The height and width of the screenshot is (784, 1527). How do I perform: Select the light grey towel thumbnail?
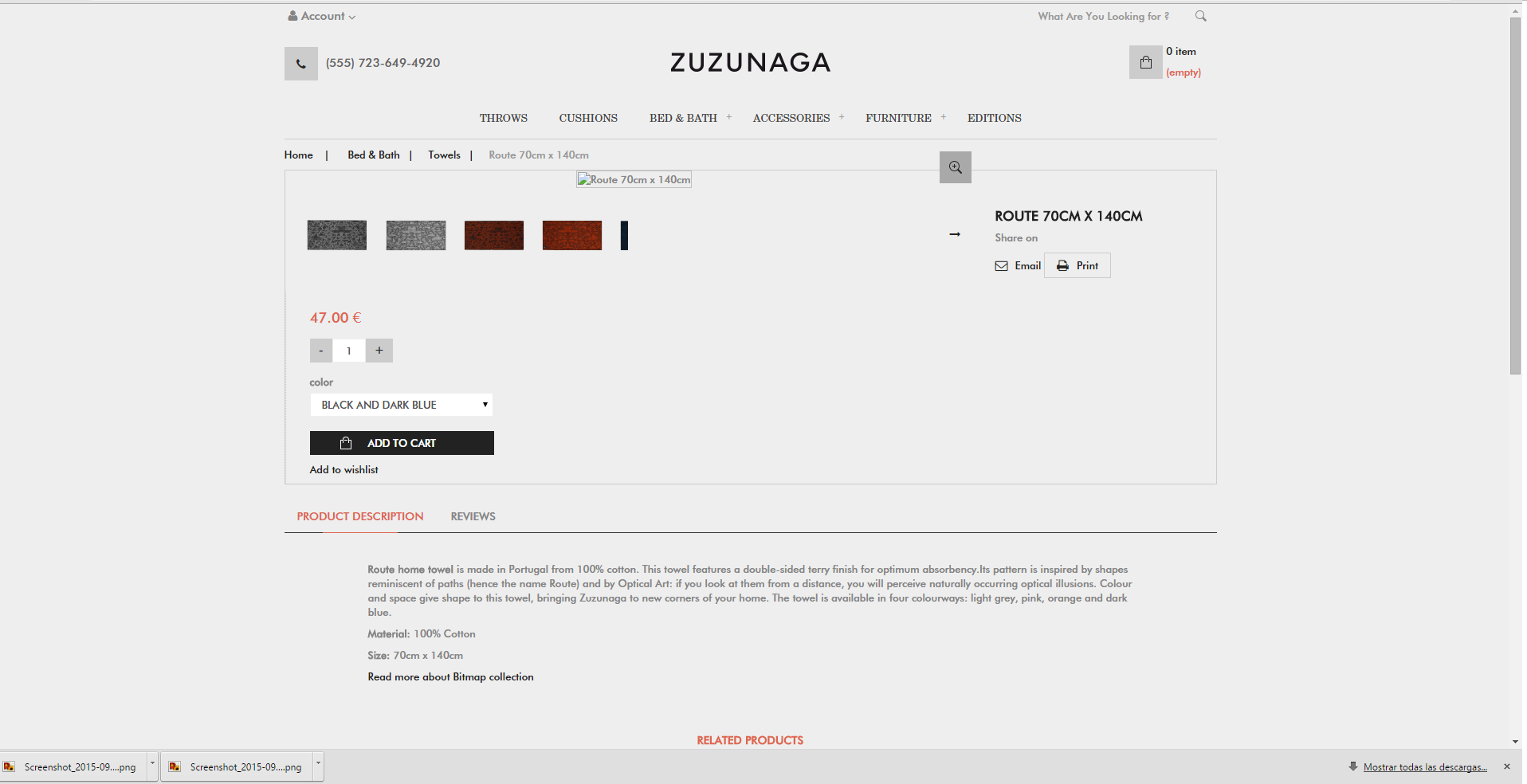[x=416, y=235]
